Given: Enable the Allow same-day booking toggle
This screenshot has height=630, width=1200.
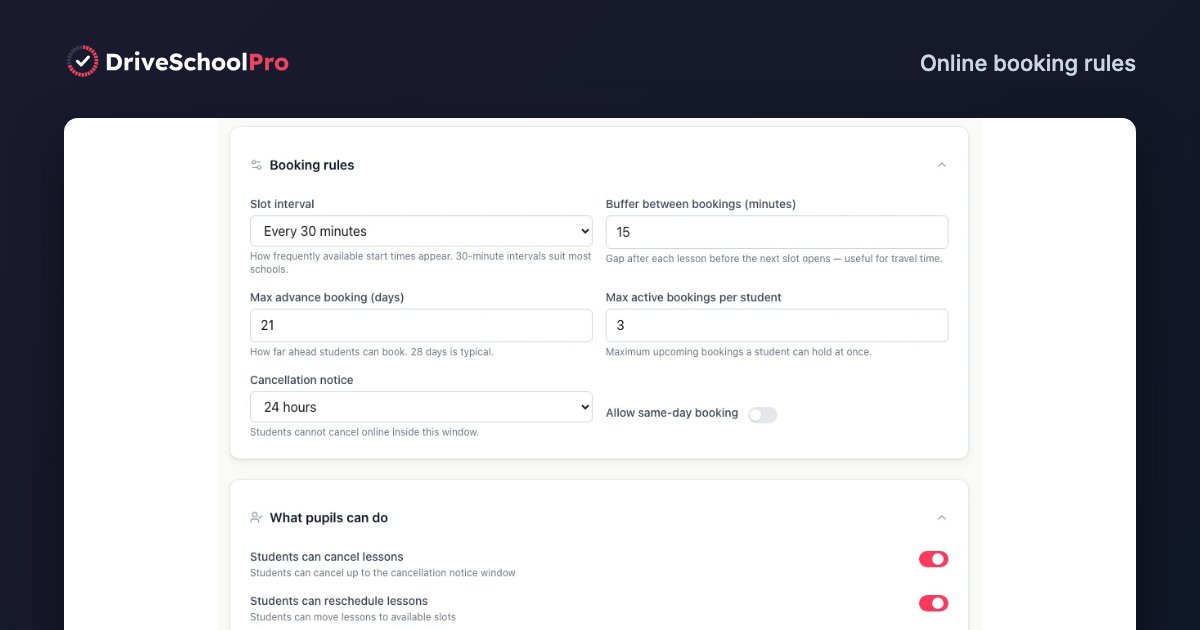Looking at the screenshot, I should [762, 414].
